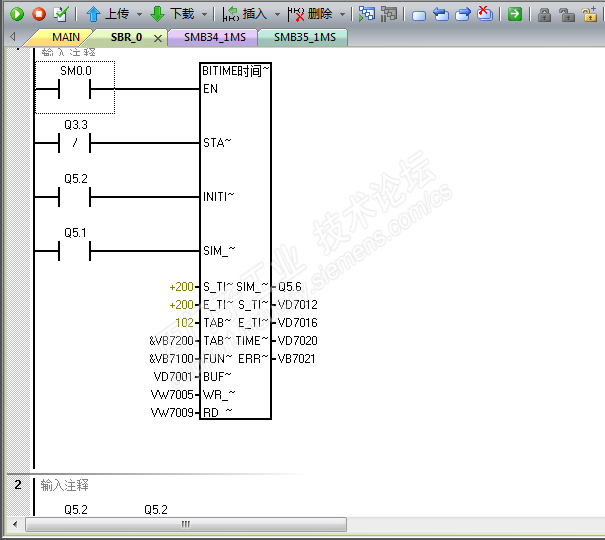Click the Q5.6 output parameter
This screenshot has width=605, height=540.
click(x=290, y=287)
